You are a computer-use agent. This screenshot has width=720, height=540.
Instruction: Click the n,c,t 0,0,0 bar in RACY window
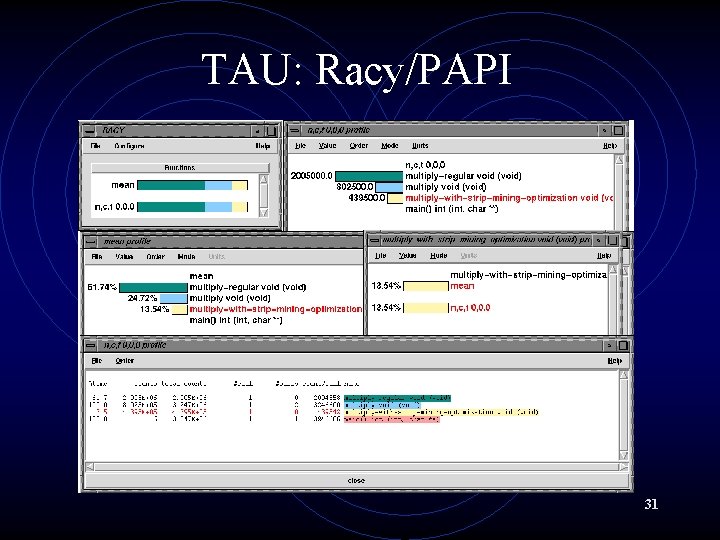tap(192, 207)
